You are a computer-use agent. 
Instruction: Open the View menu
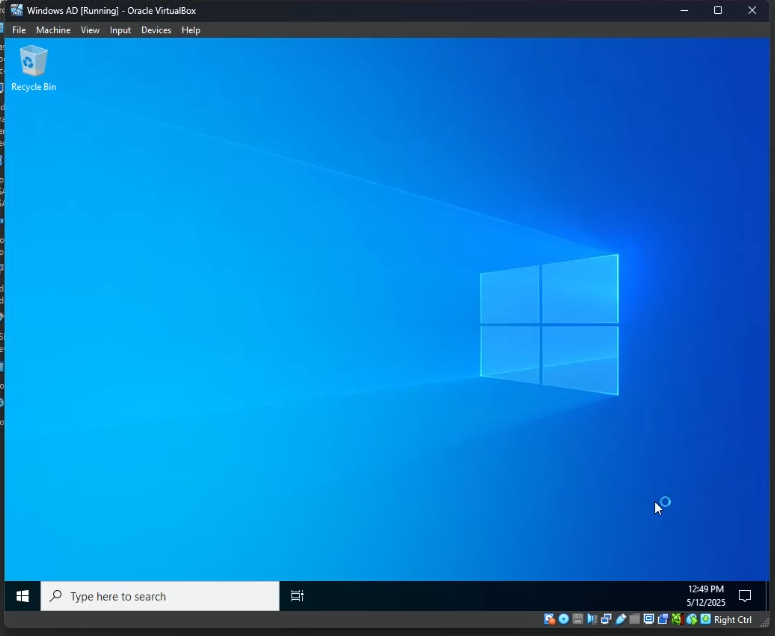(90, 30)
